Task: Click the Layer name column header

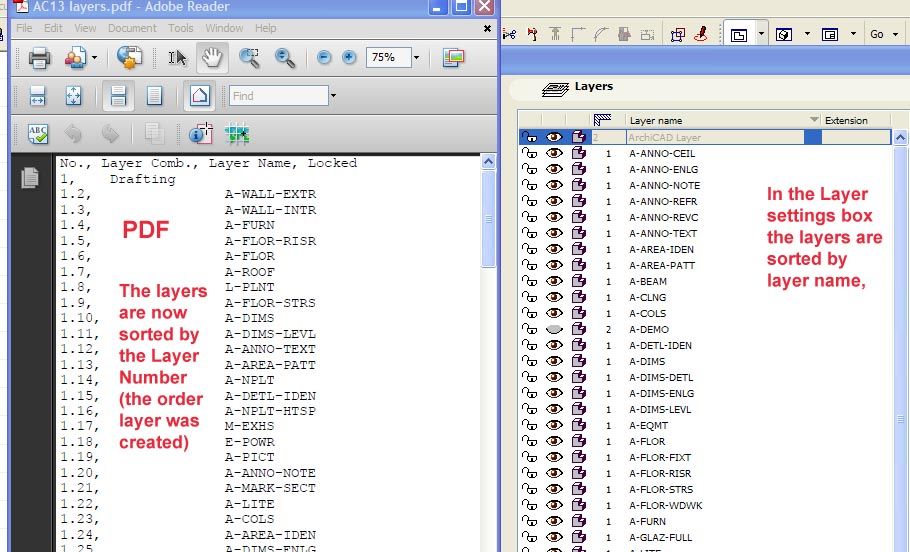Action: tap(723, 120)
